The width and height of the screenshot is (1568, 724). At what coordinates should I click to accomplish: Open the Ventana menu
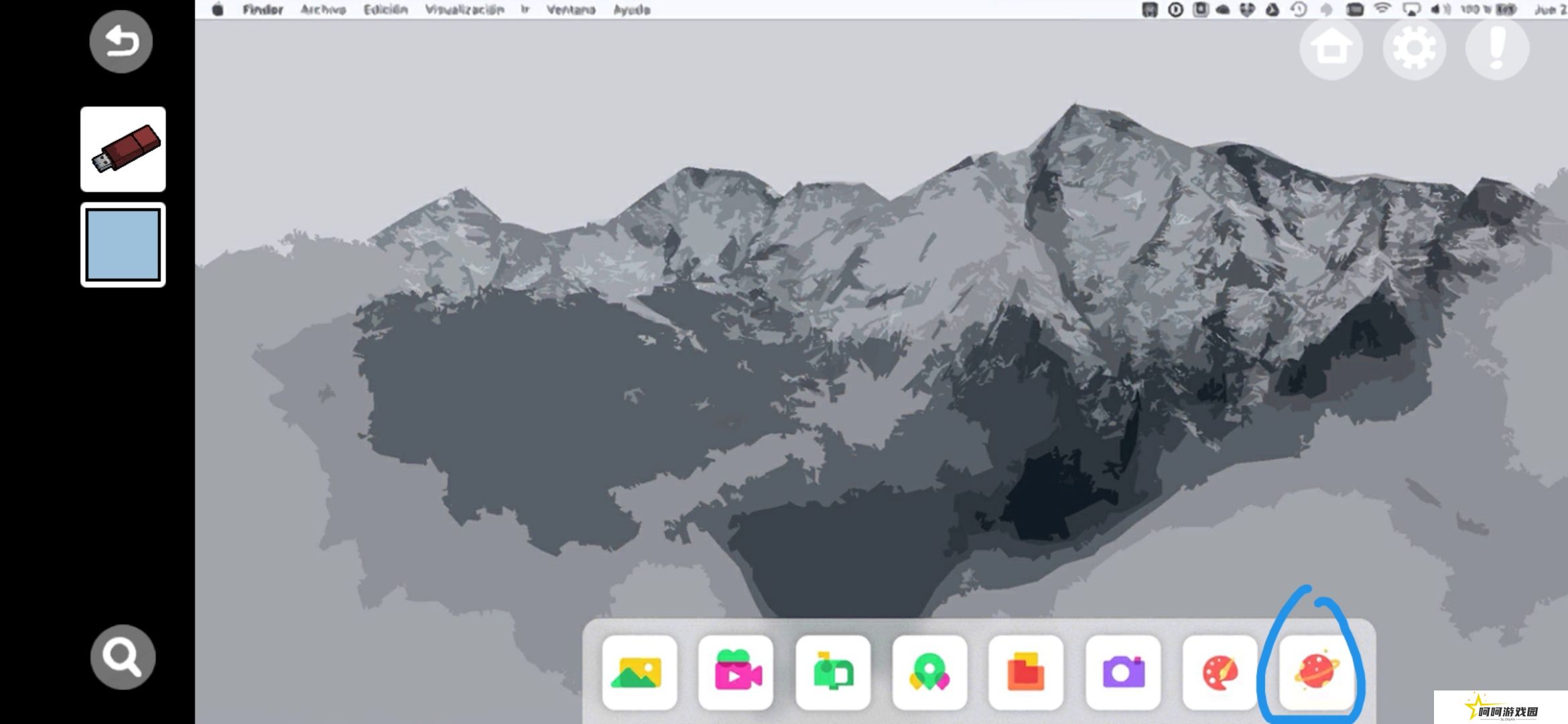571,9
